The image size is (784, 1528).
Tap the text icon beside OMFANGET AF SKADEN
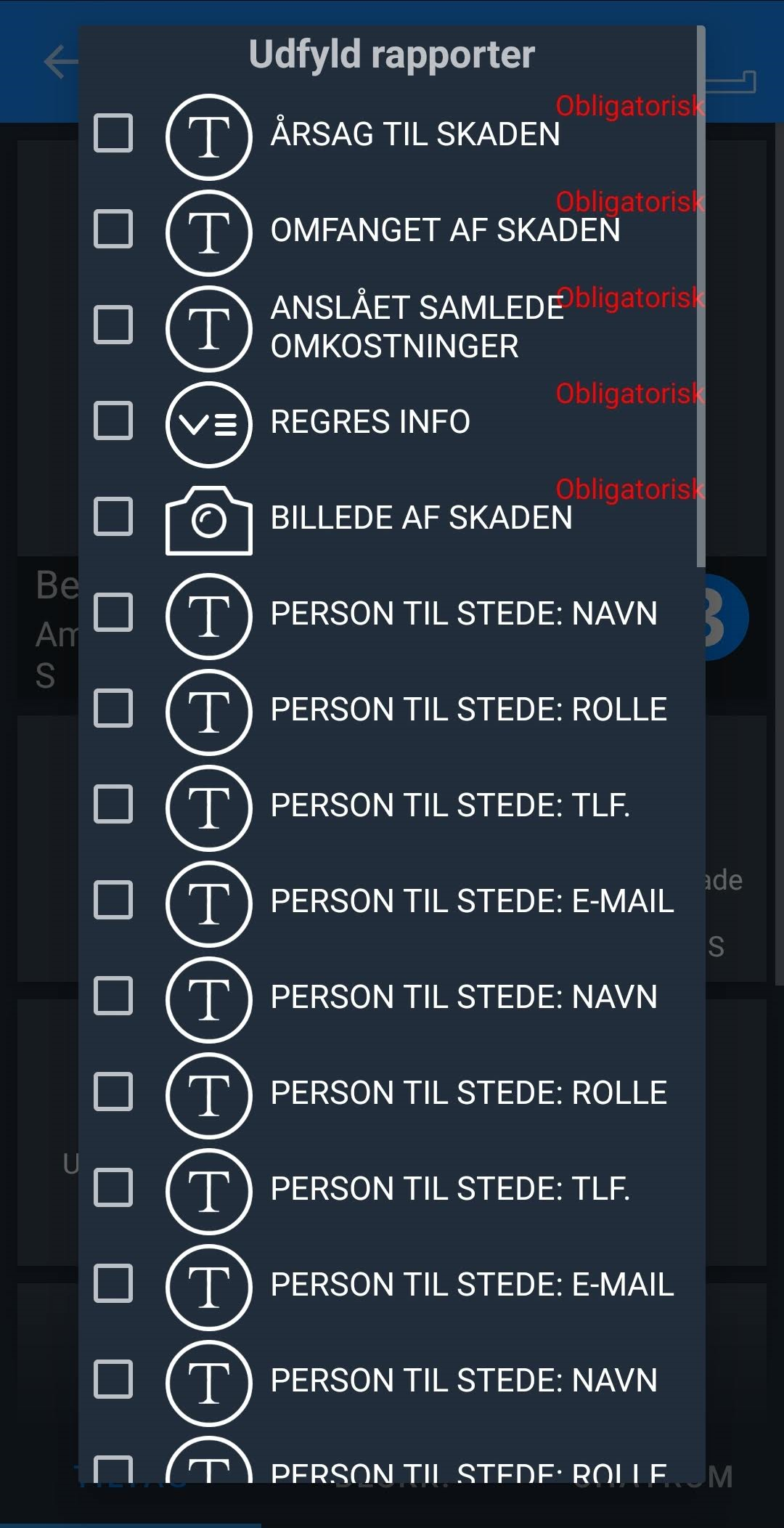(209, 232)
